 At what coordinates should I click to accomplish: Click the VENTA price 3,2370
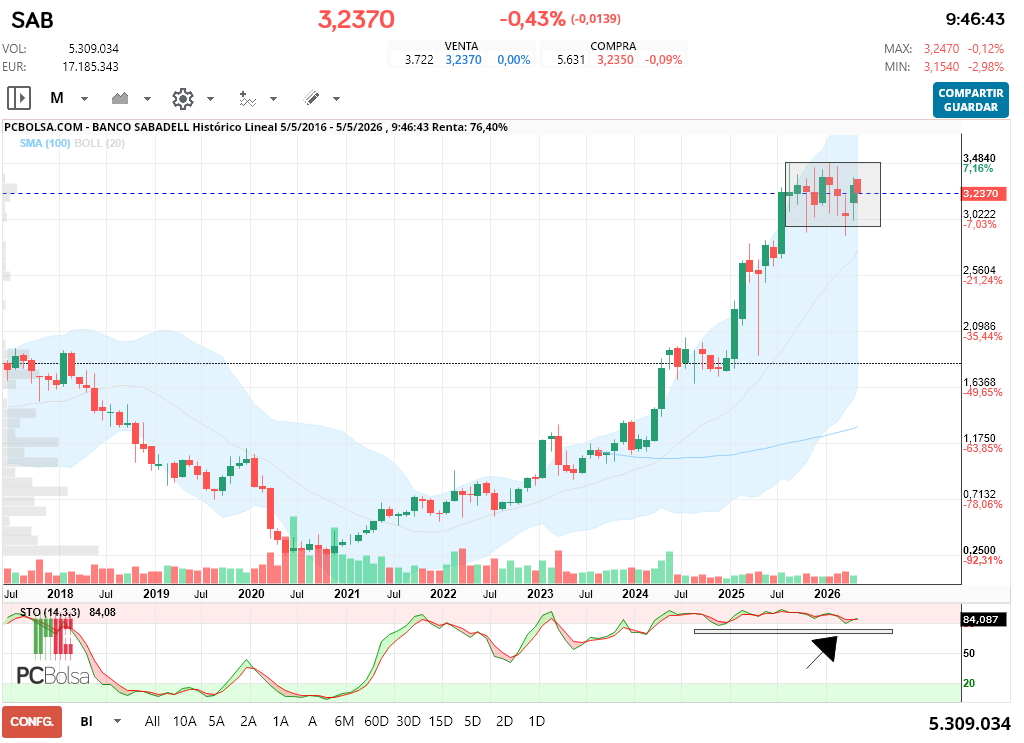(x=463, y=60)
